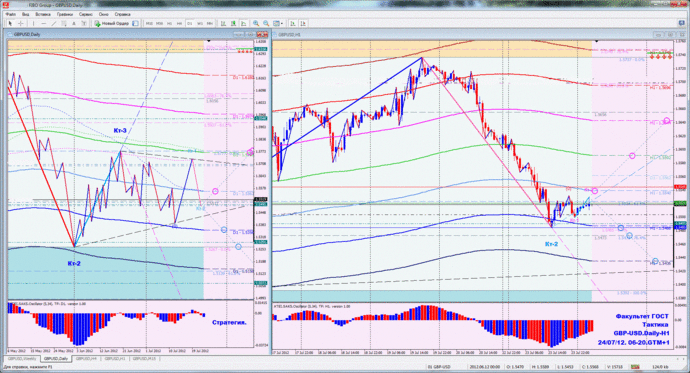Switch timeframe to H4
This screenshot has width=690, height=373.
coord(180,23)
